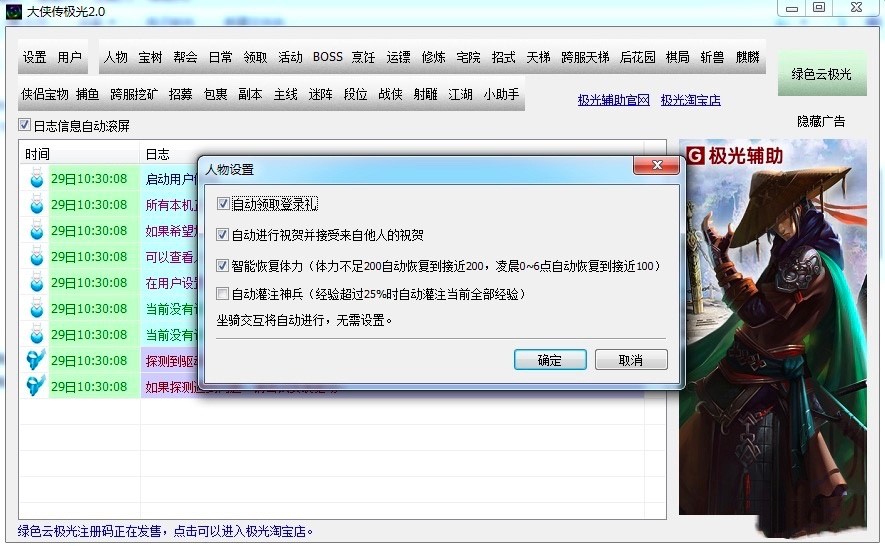The height and width of the screenshot is (546, 885).
Task: Open the 副本 tab
Action: 250,94
